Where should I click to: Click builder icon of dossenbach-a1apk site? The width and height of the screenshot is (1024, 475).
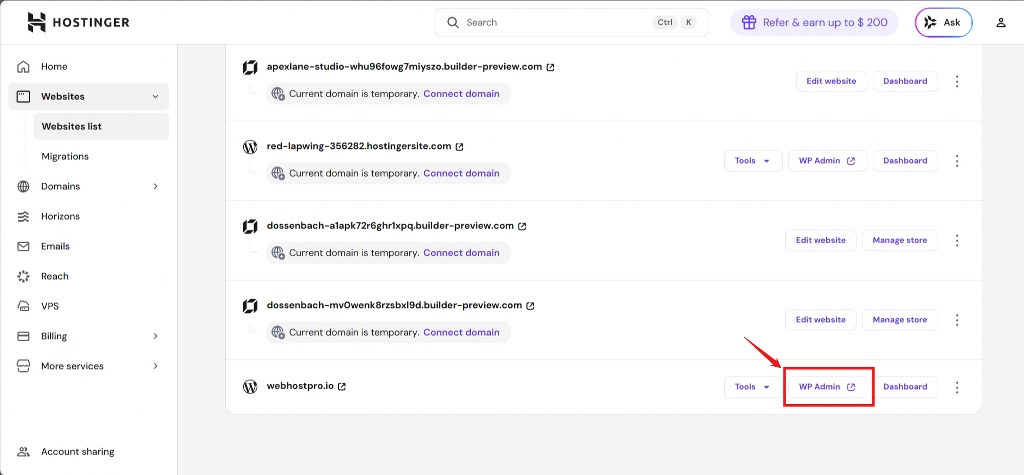249,226
